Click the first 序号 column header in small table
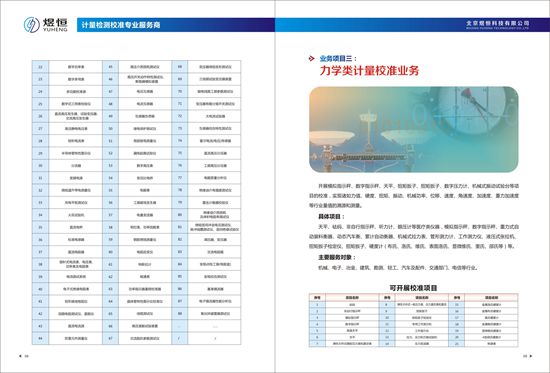550x373 pixels. point(317,298)
